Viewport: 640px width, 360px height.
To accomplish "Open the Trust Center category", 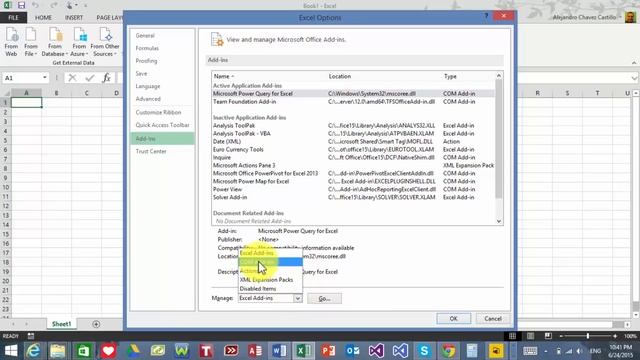I will 151,151.
